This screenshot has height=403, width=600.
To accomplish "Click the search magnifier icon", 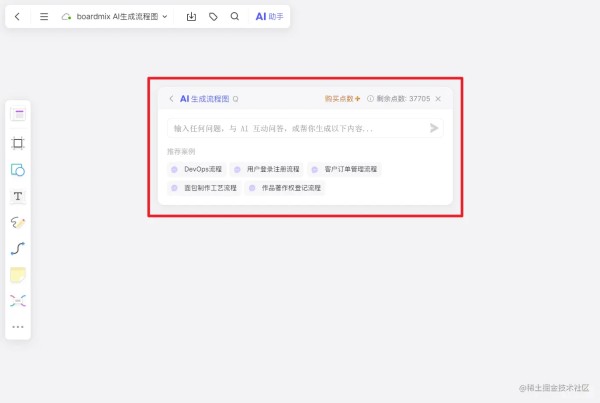I will point(235,16).
